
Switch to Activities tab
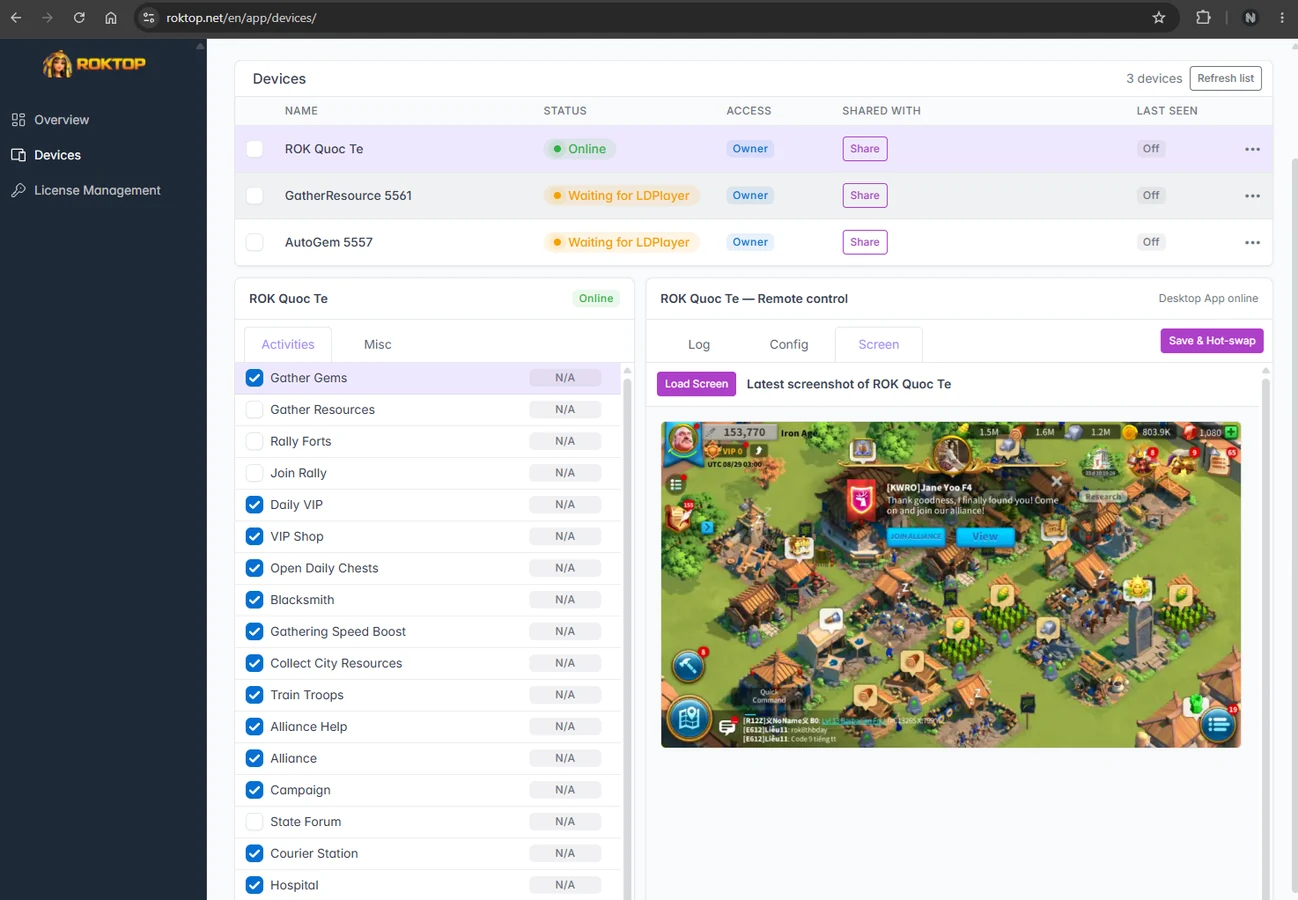click(288, 344)
